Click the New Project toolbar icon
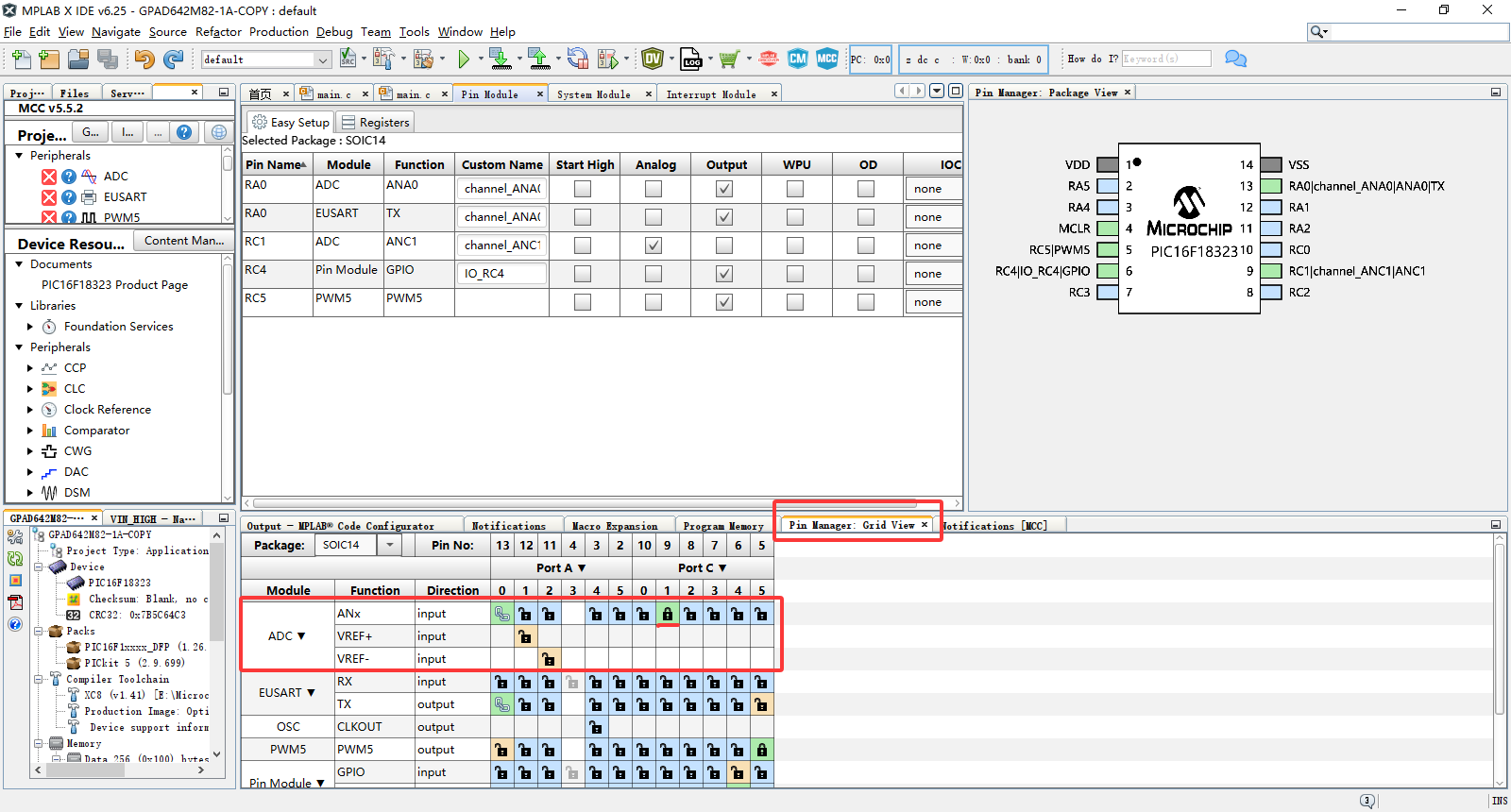 click(x=49, y=59)
